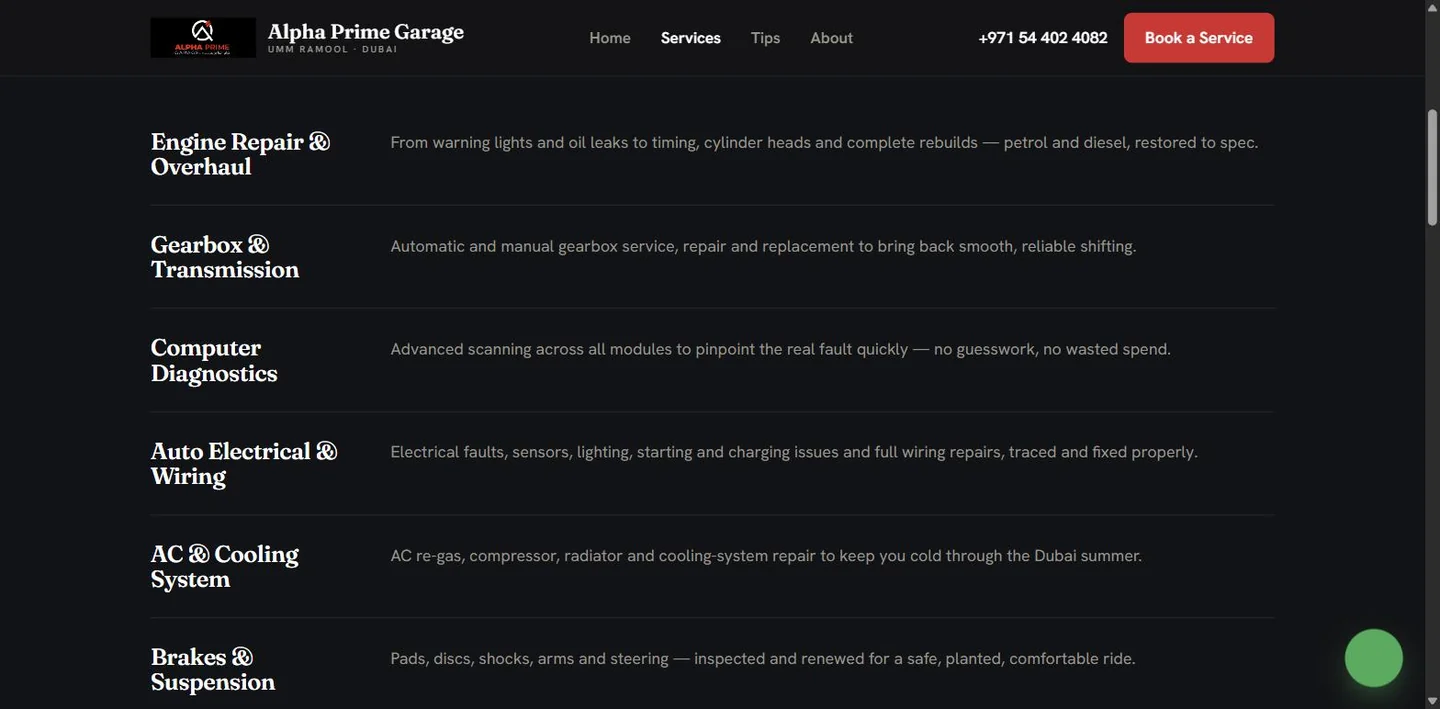Screen dimensions: 1440x709
Task: Click the page vertical scrollbar thumb
Action: coord(1432,170)
